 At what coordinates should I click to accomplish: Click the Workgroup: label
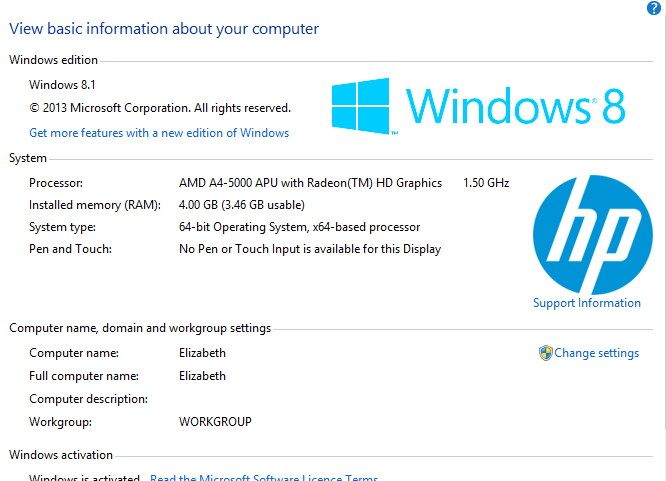(60, 422)
